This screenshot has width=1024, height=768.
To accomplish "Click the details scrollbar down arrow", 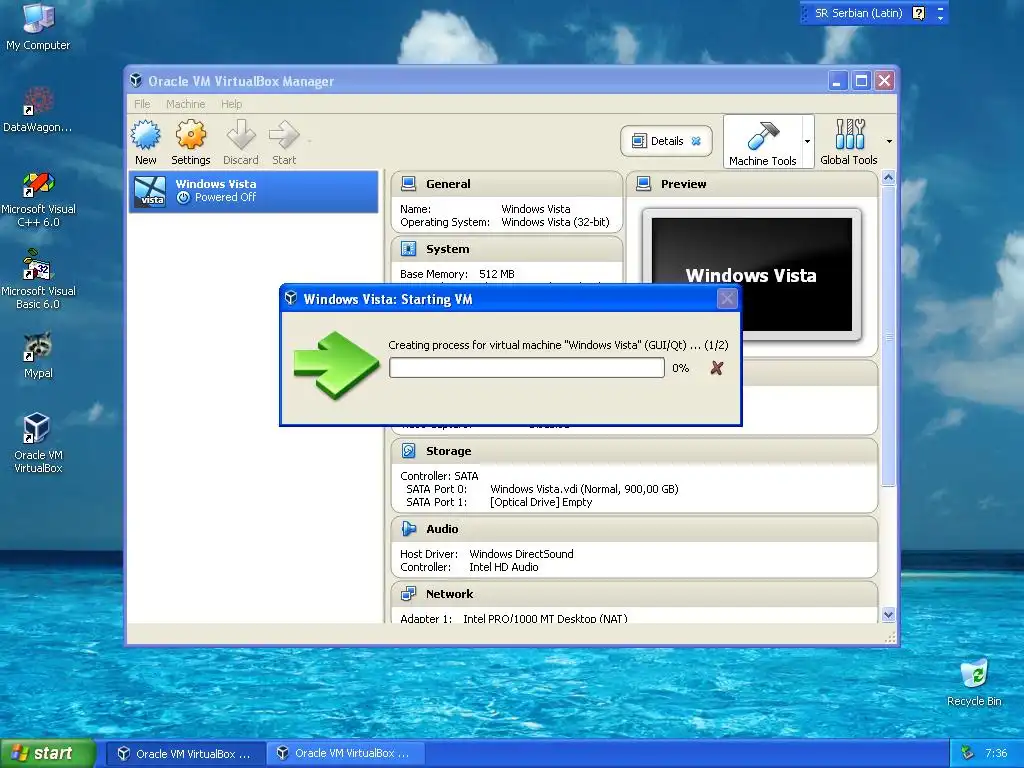I will 888,615.
